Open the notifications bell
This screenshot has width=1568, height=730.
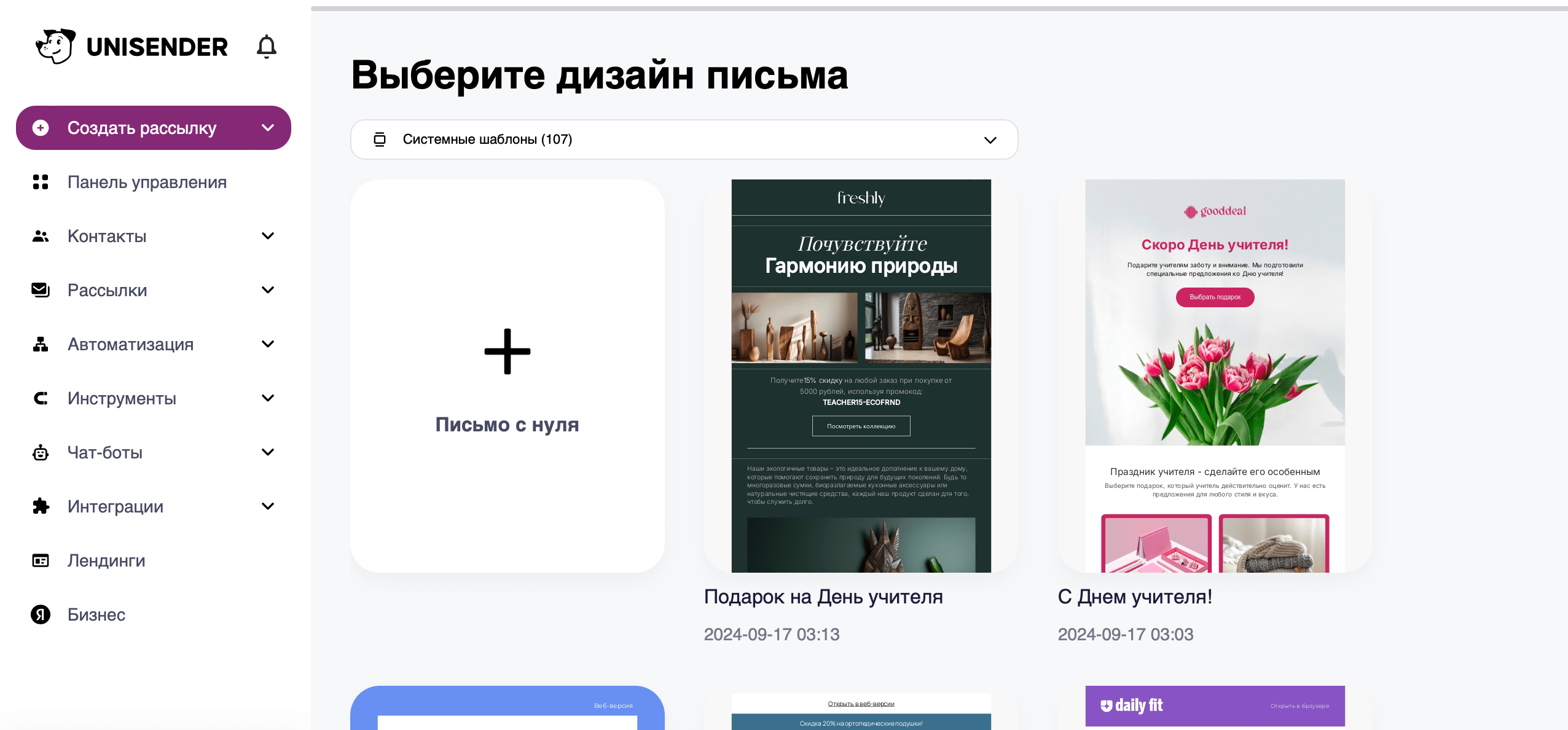tap(267, 47)
